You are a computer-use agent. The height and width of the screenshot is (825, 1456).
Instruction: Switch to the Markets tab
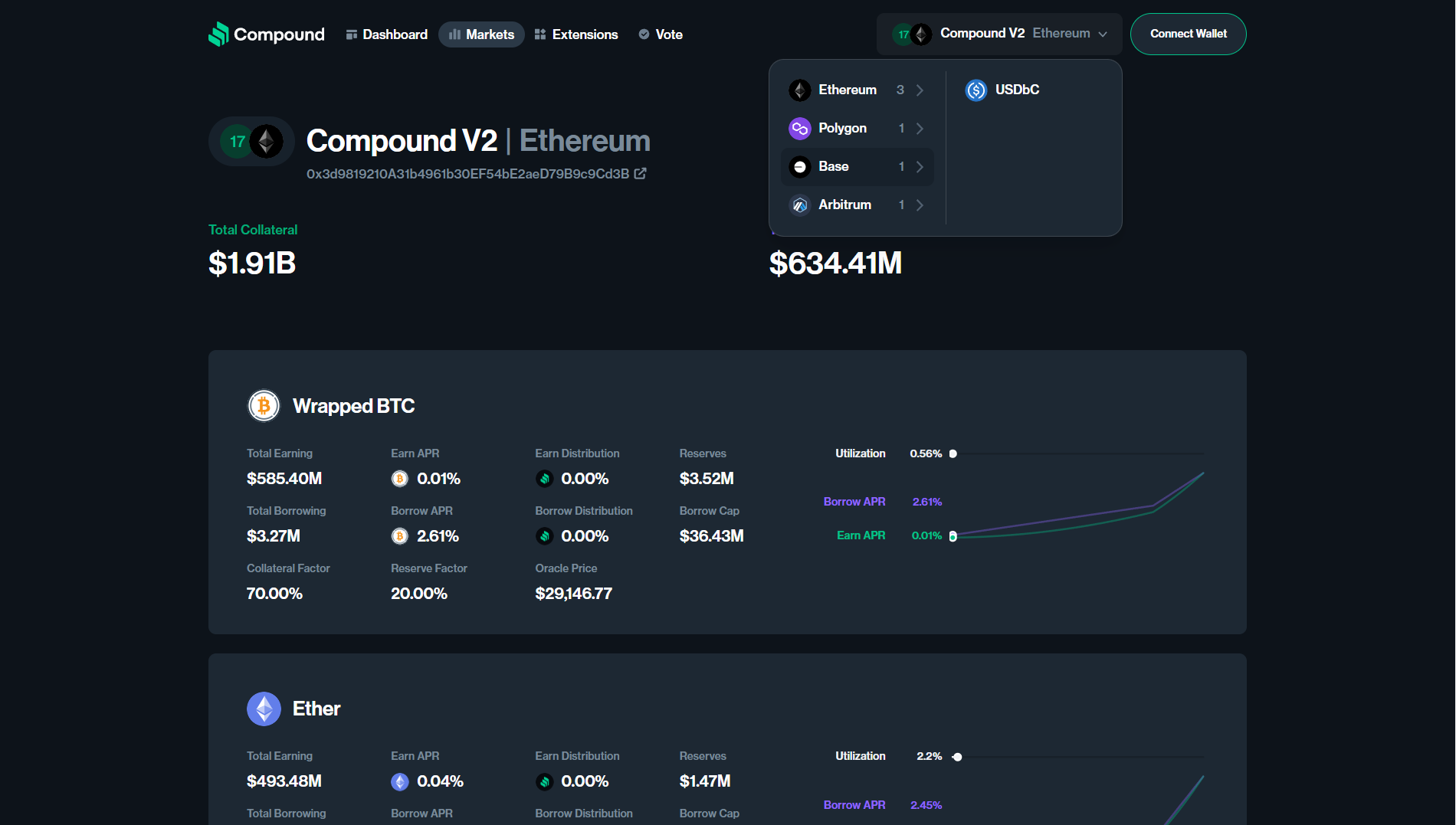pos(481,34)
